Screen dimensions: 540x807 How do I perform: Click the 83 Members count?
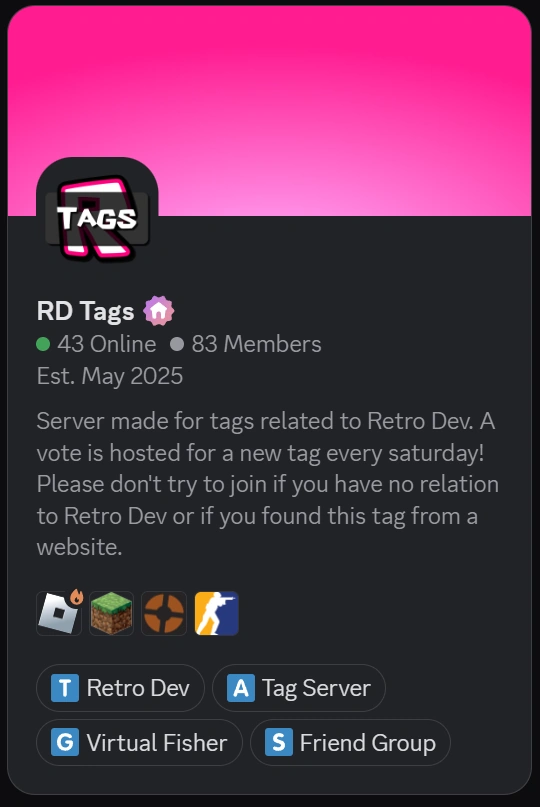[246, 344]
